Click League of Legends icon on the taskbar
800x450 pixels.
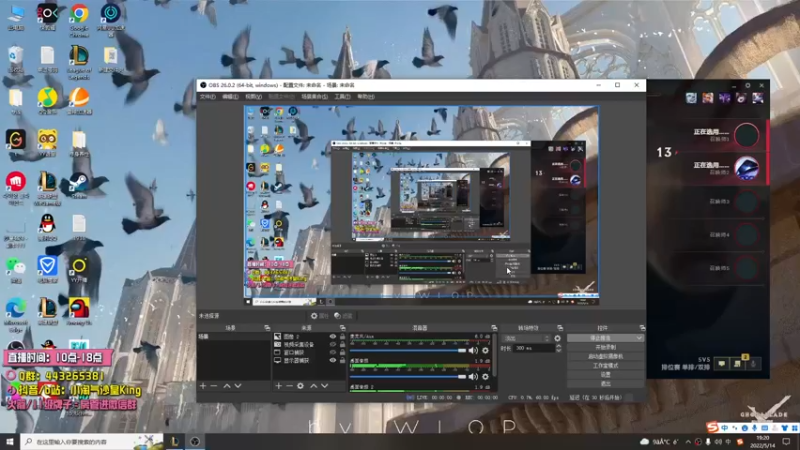tap(174, 441)
